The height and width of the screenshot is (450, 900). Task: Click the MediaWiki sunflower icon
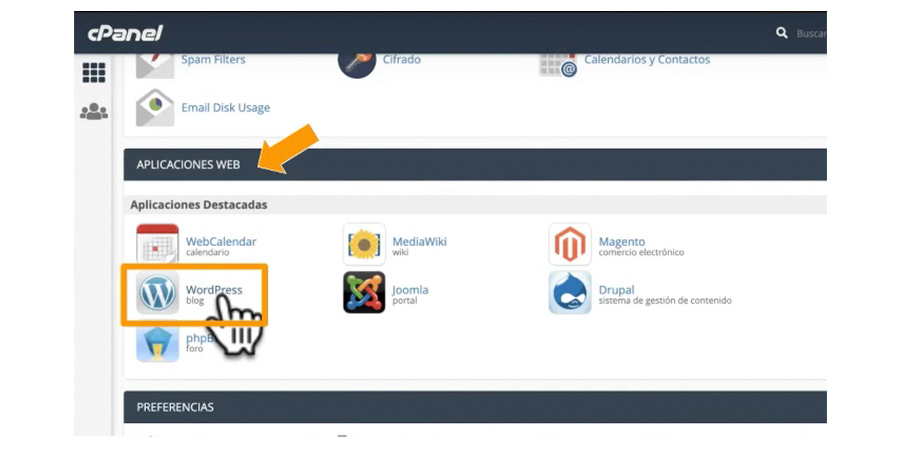coord(364,244)
